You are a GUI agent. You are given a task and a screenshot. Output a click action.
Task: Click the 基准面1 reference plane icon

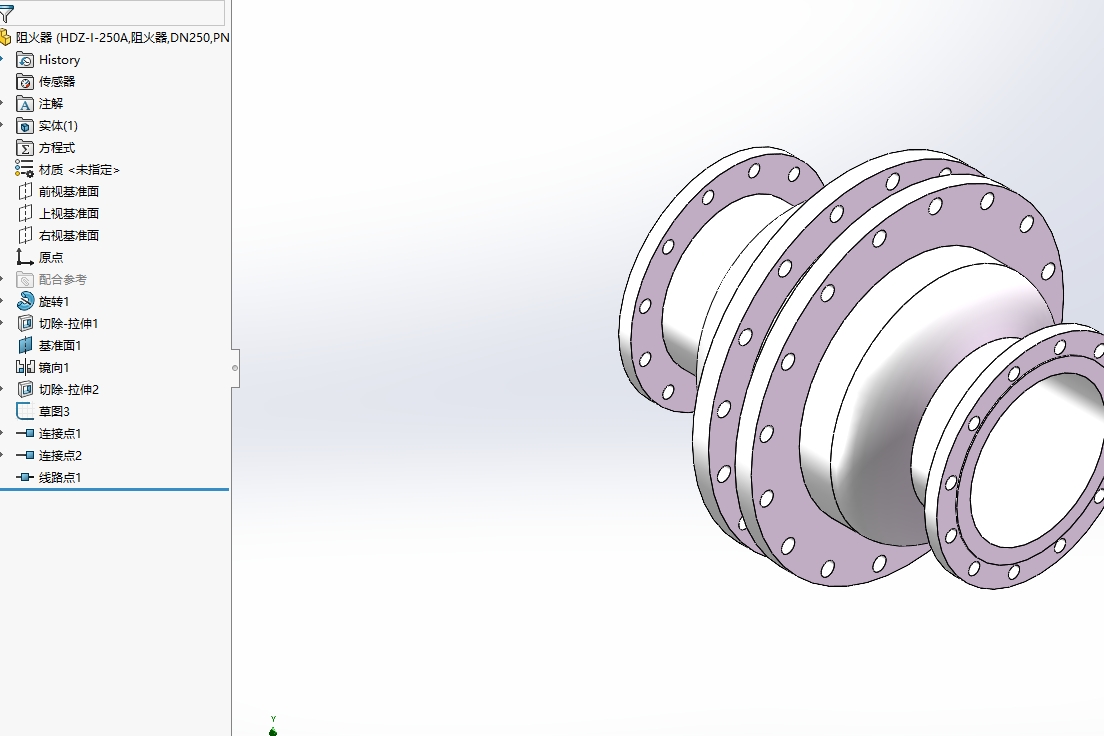tap(25, 345)
